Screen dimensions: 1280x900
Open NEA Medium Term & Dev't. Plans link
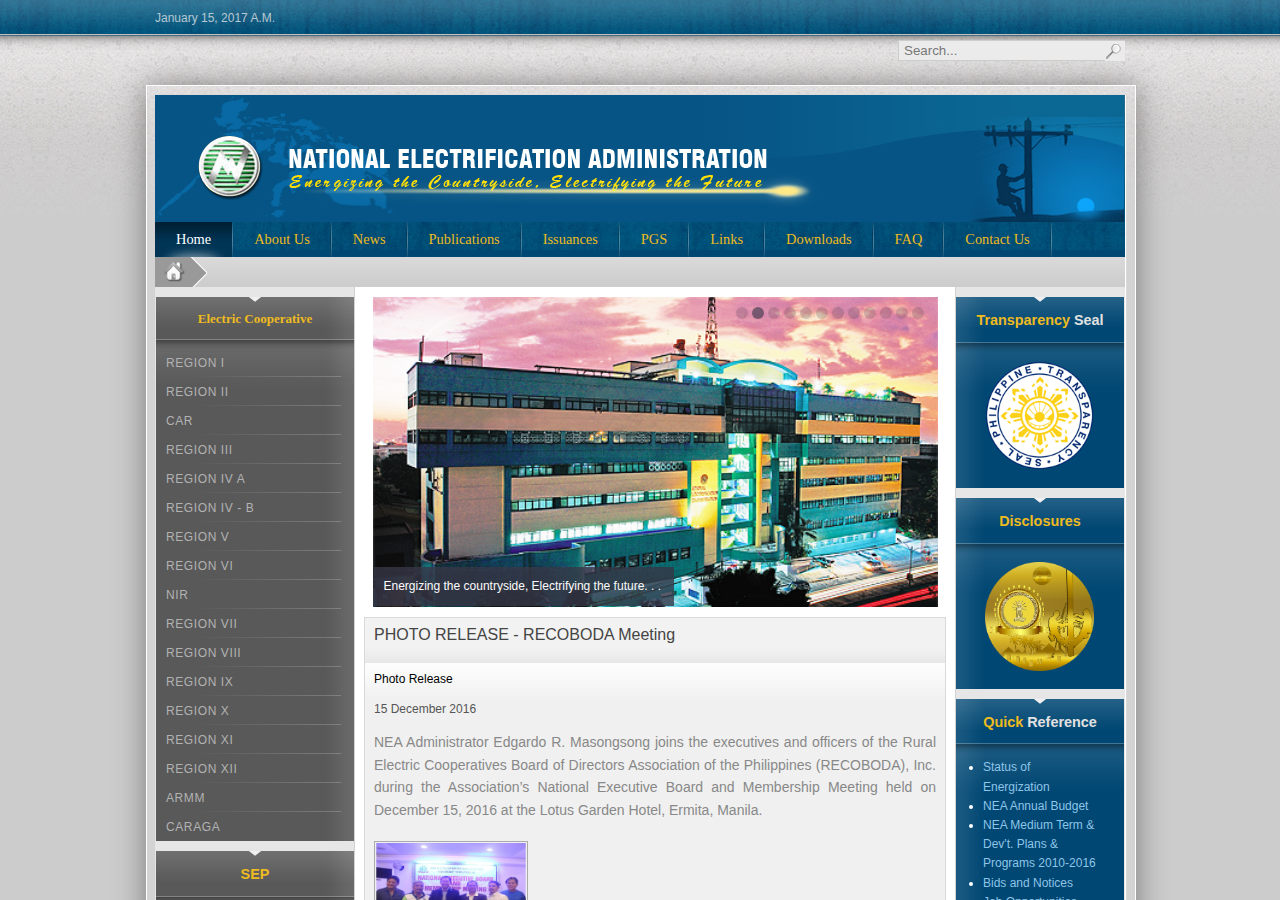(1039, 844)
